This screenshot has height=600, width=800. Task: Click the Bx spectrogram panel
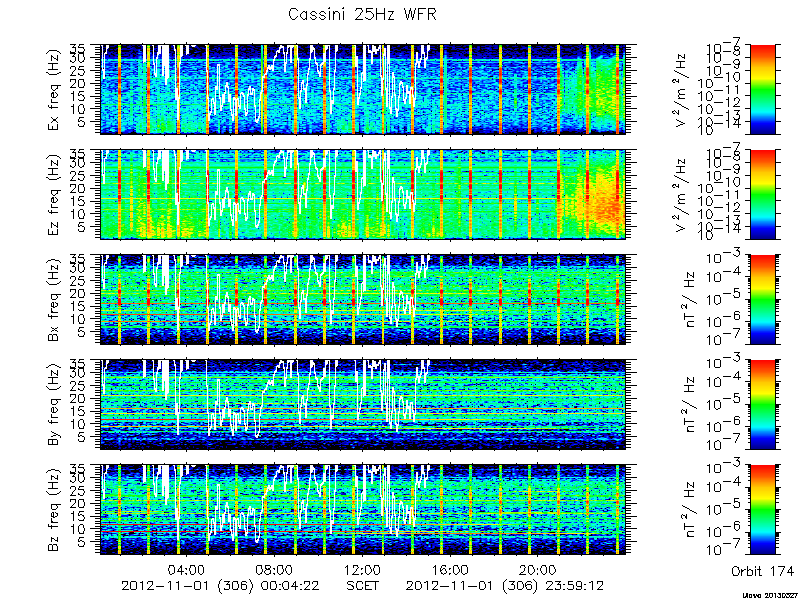click(x=363, y=299)
